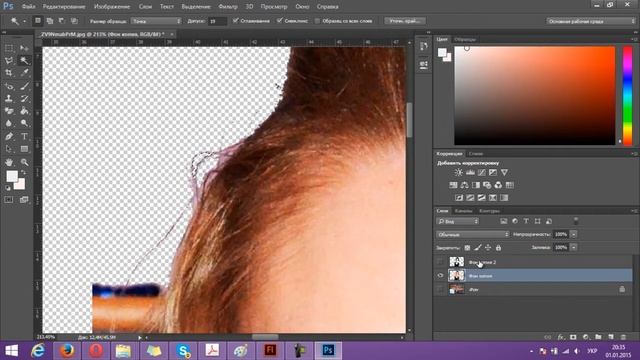Select the Type tool
The image size is (640, 360).
[24, 136]
